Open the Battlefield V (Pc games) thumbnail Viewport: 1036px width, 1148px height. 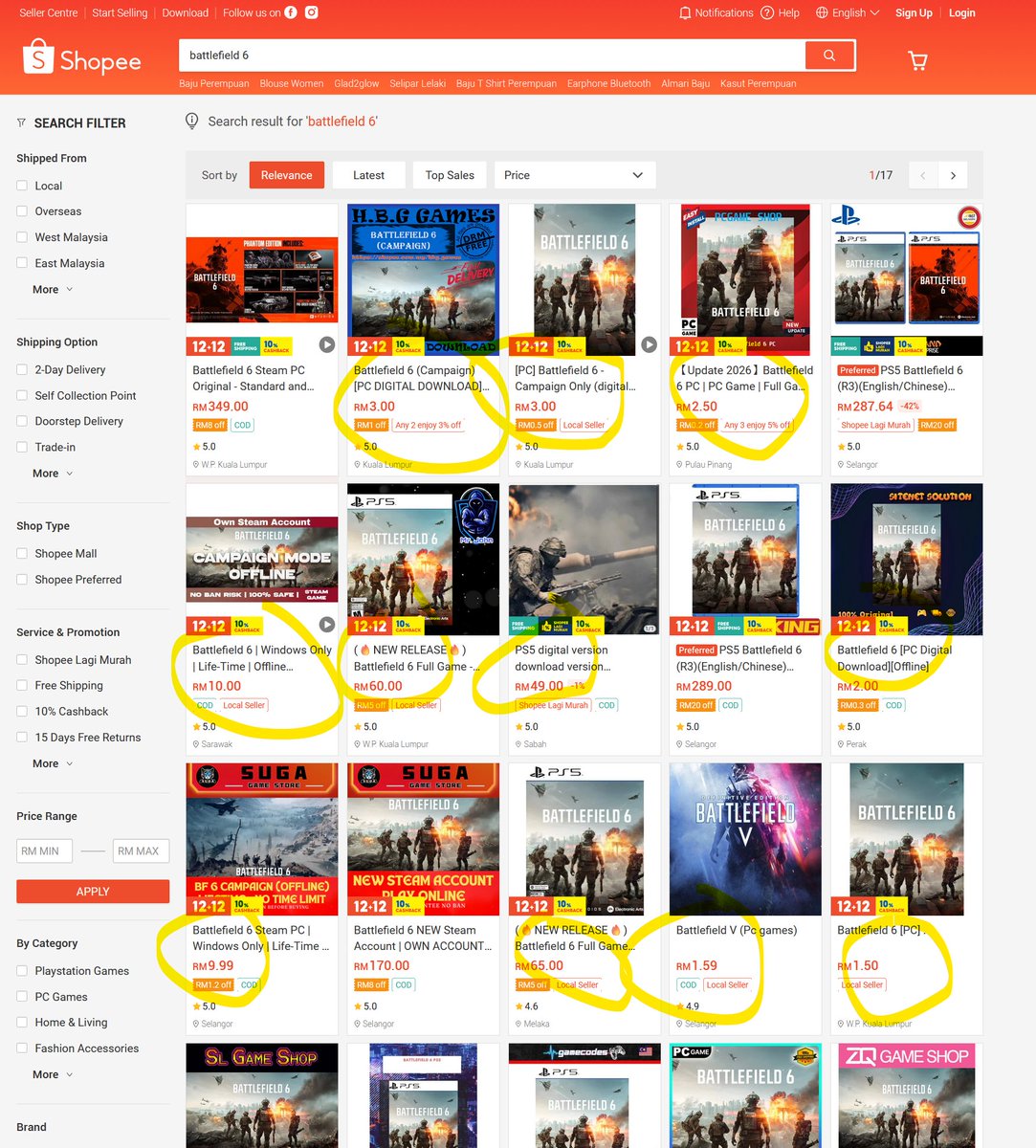point(745,839)
